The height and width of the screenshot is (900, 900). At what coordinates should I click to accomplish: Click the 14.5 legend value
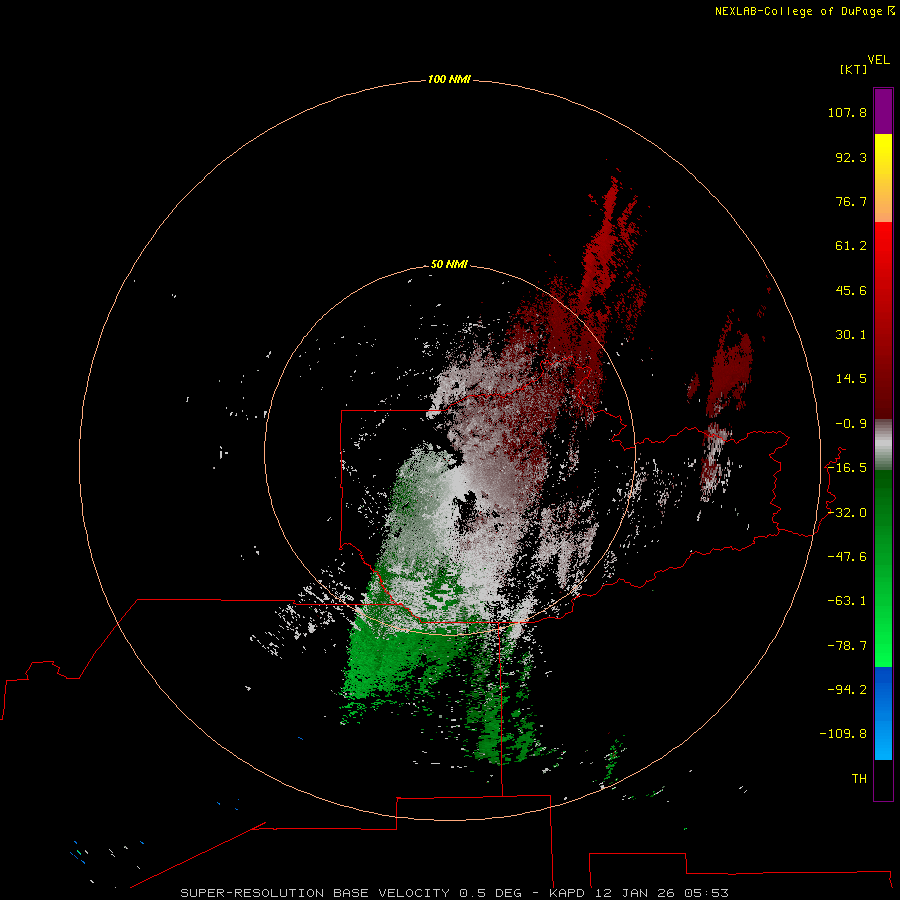(x=851, y=379)
